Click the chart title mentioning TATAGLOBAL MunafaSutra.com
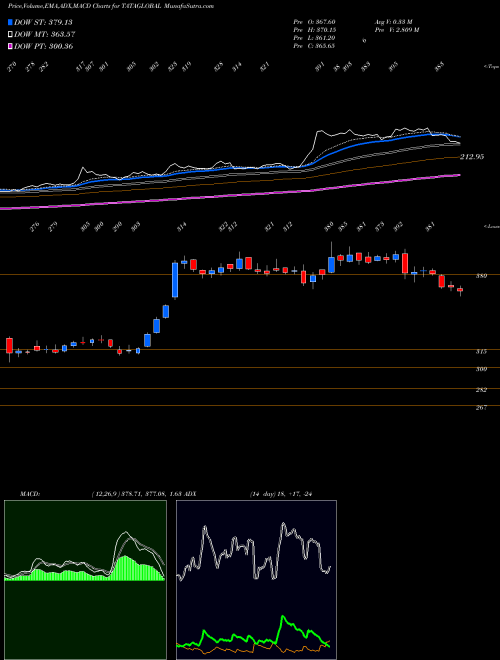 (x=111, y=6)
